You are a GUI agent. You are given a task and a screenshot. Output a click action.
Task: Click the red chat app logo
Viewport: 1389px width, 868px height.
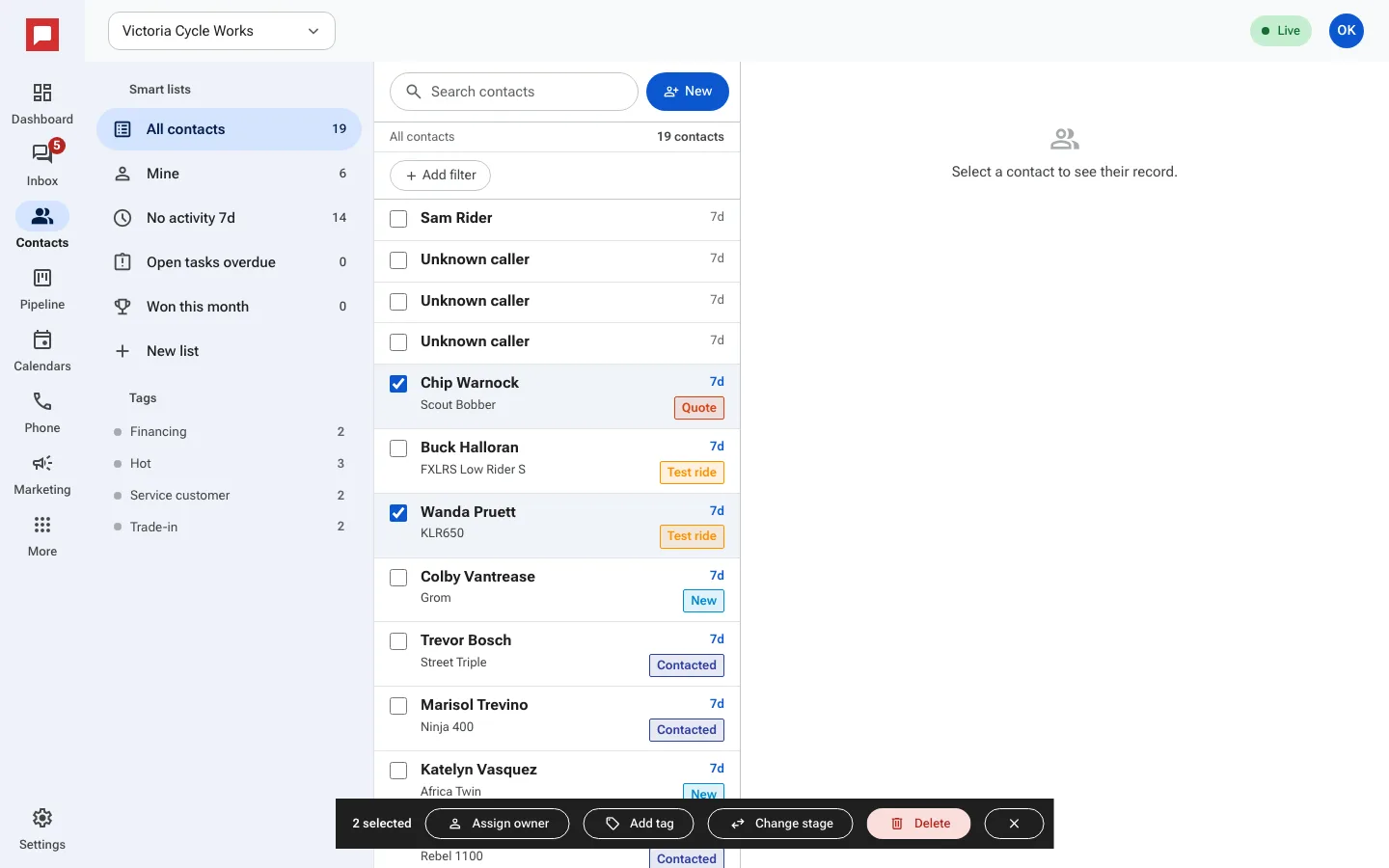tap(42, 36)
